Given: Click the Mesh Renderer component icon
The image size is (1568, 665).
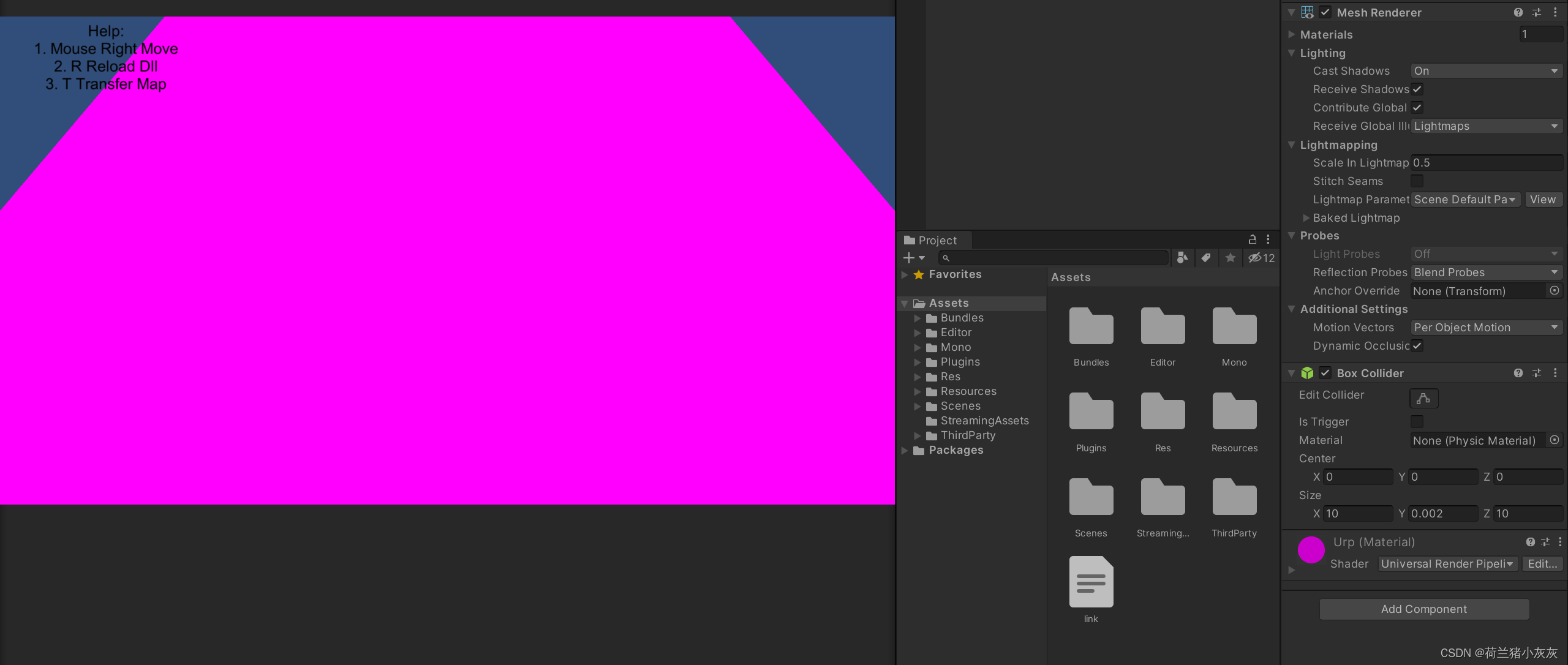Looking at the screenshot, I should tap(1307, 12).
